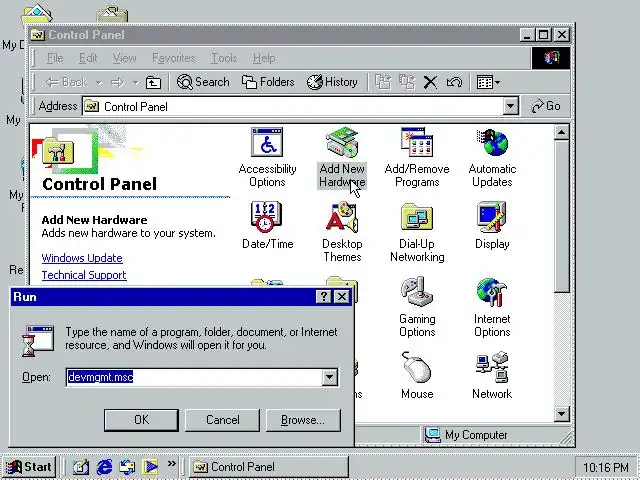
Task: Follow the Technical Support link
Action: (x=84, y=275)
